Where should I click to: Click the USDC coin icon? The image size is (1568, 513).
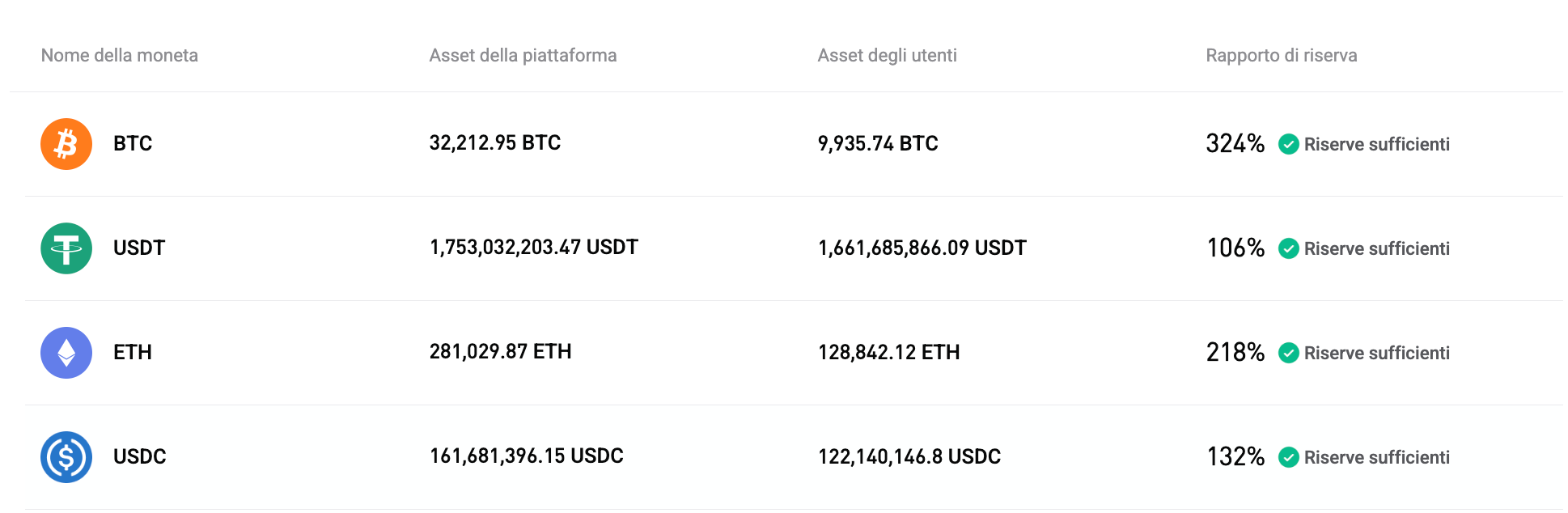pos(66,456)
